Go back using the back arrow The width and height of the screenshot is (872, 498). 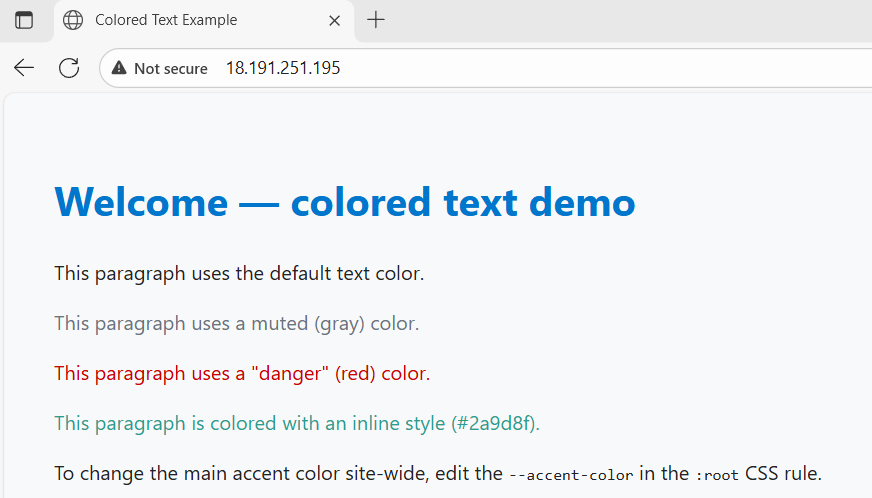24,68
